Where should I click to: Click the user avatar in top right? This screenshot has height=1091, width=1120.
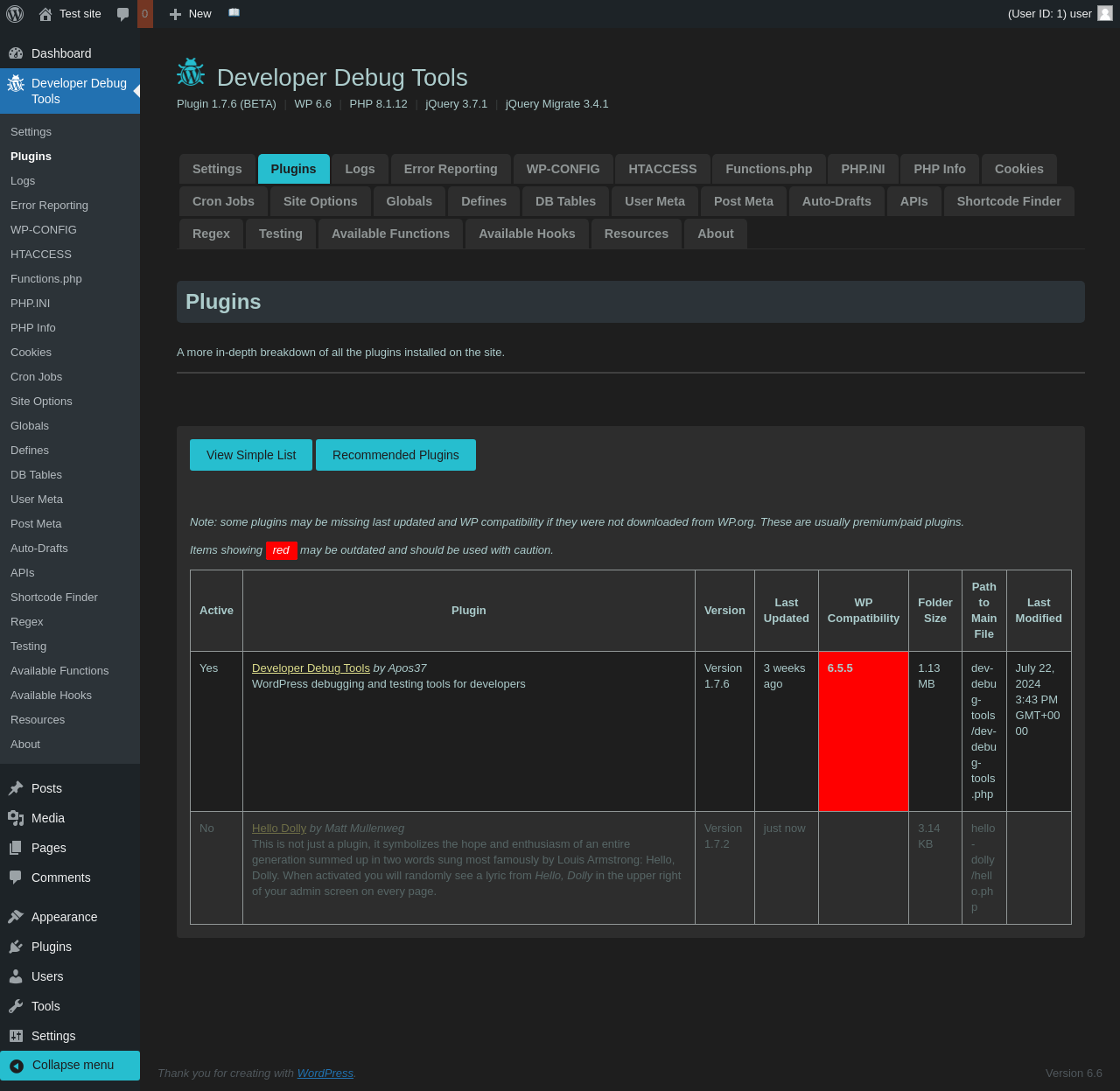coord(1105,14)
